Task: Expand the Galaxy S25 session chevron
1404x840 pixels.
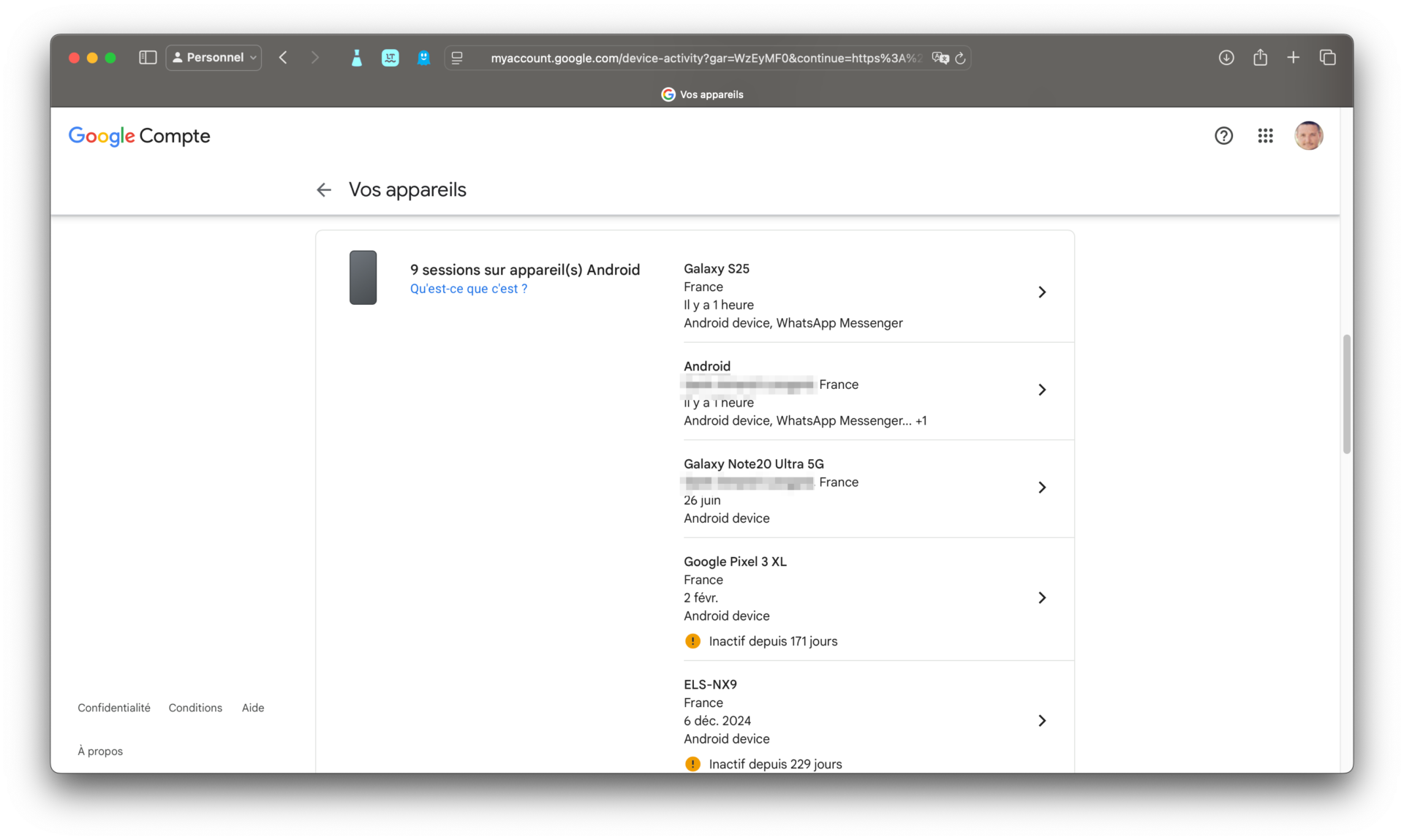Action: [1042, 292]
